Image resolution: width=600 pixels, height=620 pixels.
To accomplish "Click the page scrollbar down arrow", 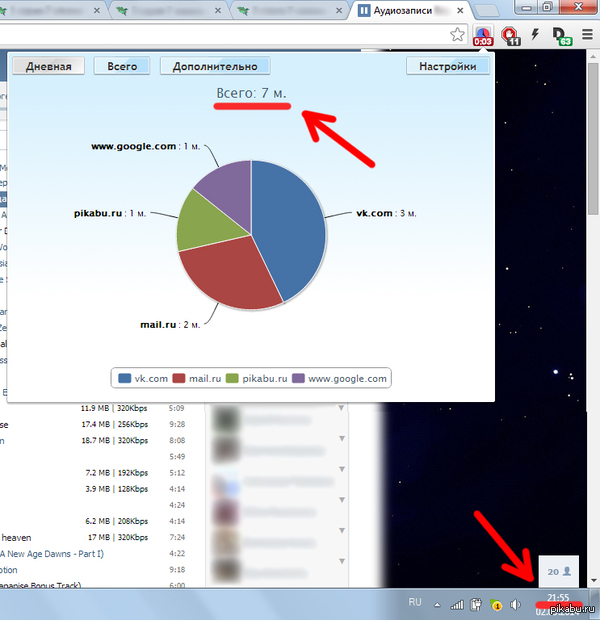I will 593,580.
